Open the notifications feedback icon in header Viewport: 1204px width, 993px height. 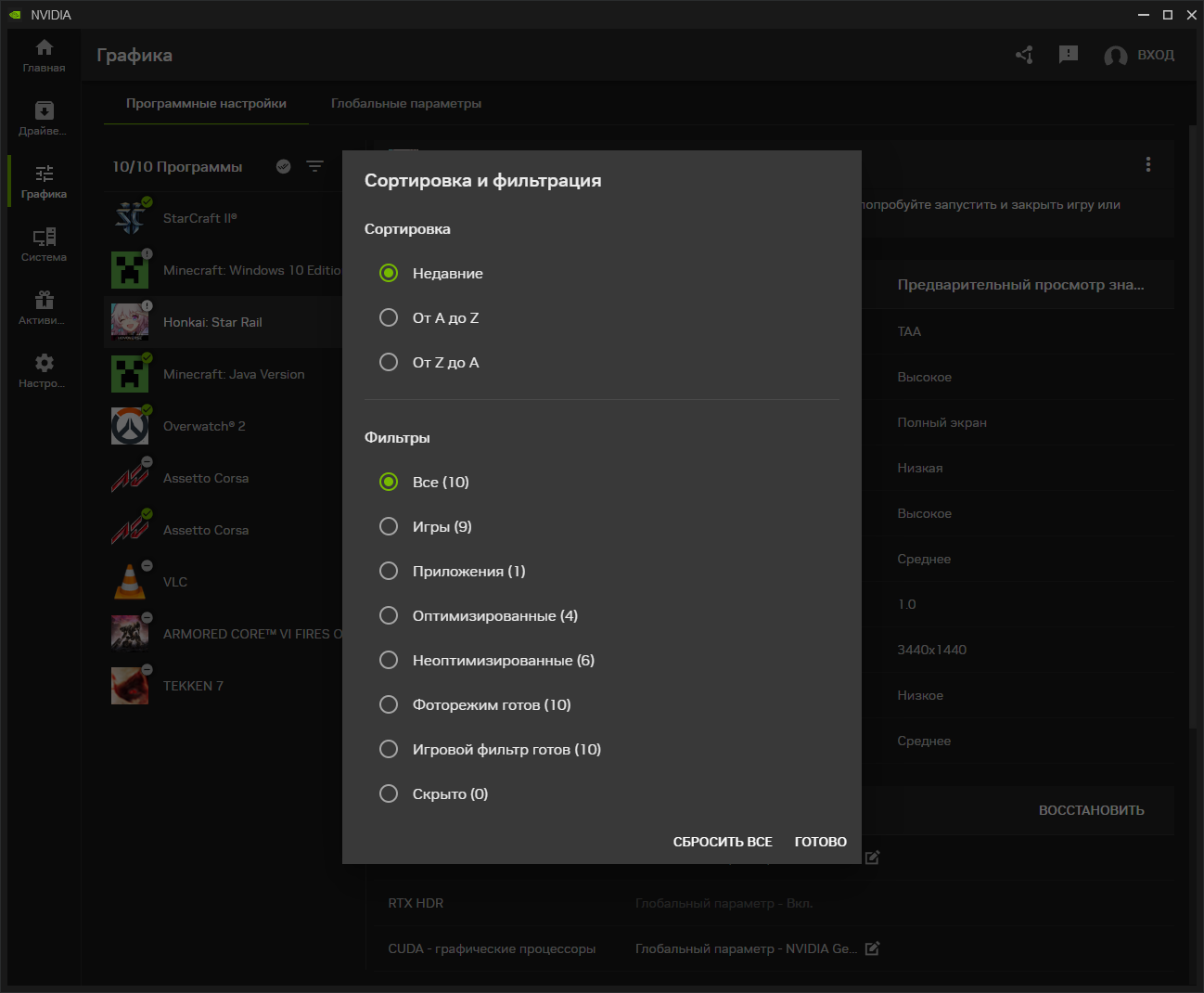coord(1069,55)
